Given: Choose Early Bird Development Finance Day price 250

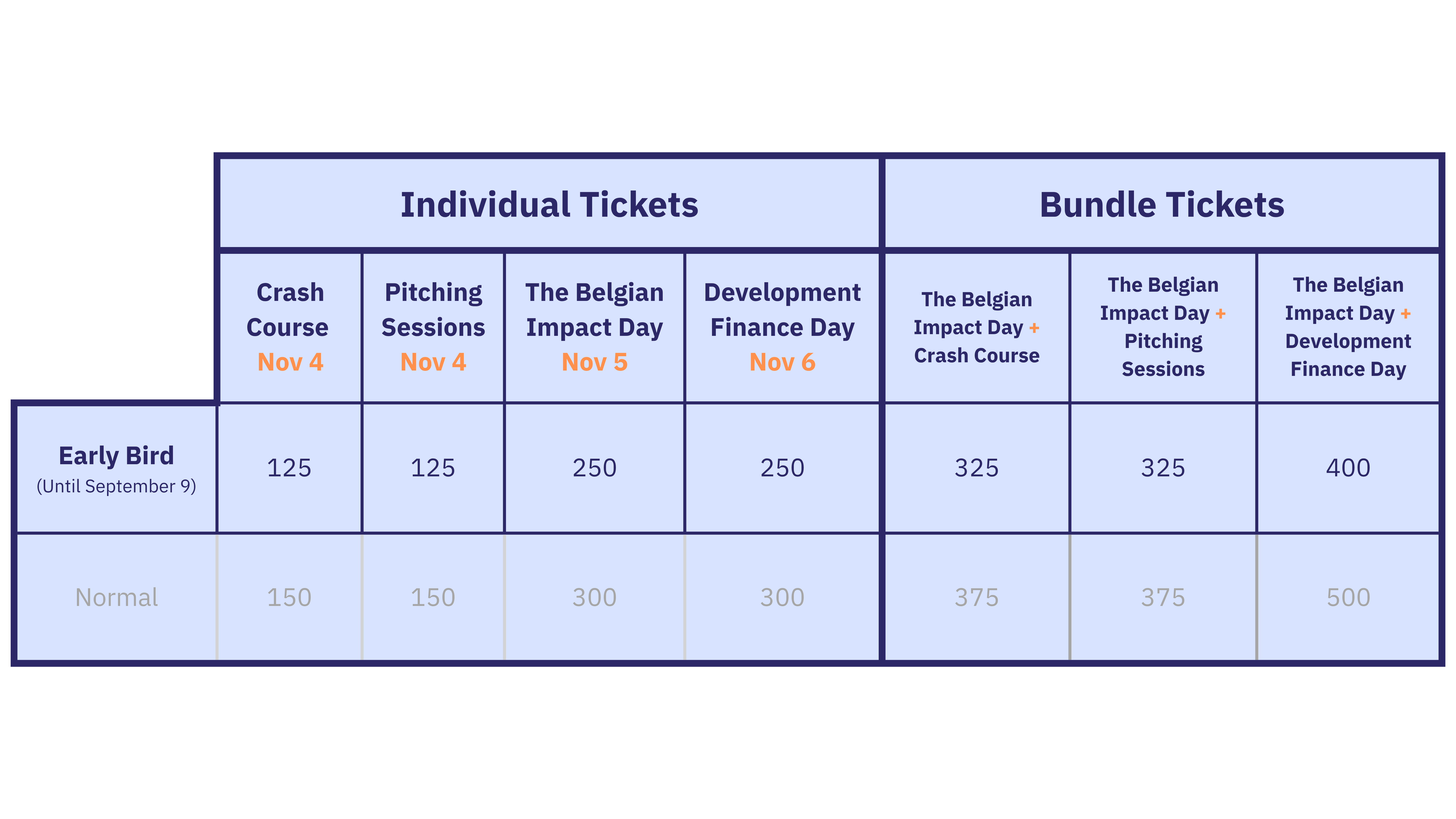Looking at the screenshot, I should click(782, 468).
